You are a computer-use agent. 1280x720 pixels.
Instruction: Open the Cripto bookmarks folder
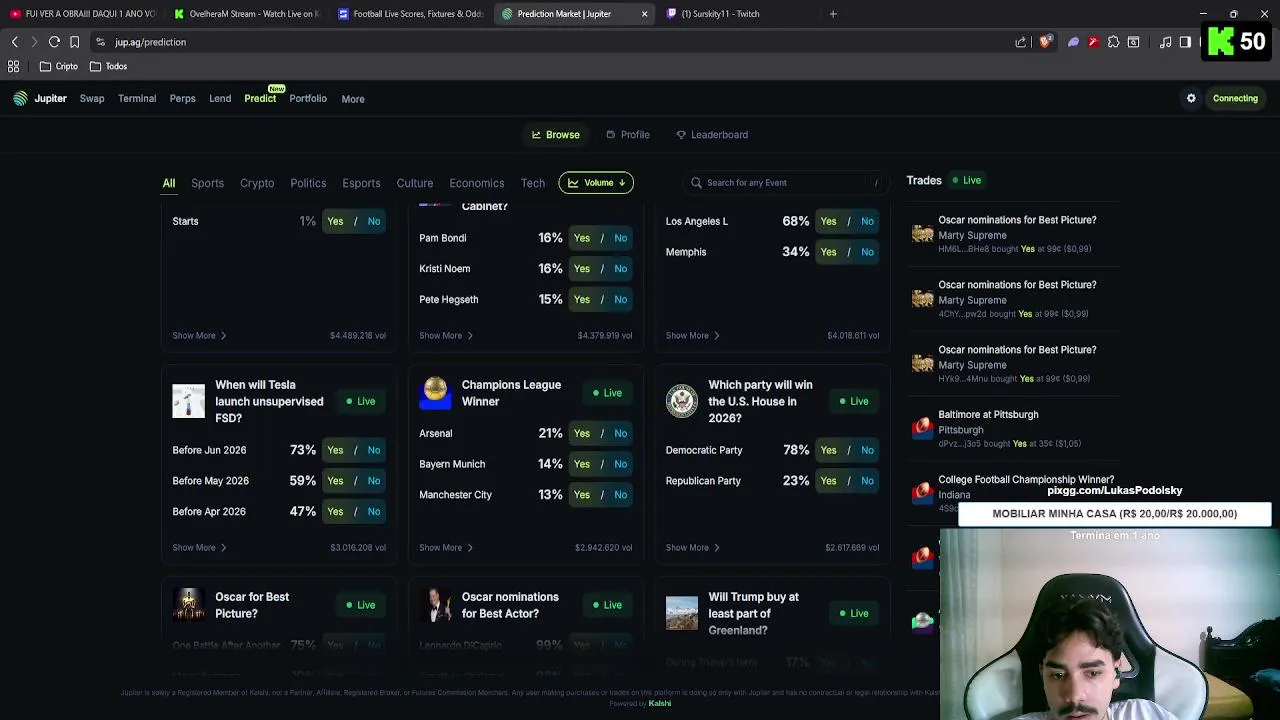click(x=59, y=66)
